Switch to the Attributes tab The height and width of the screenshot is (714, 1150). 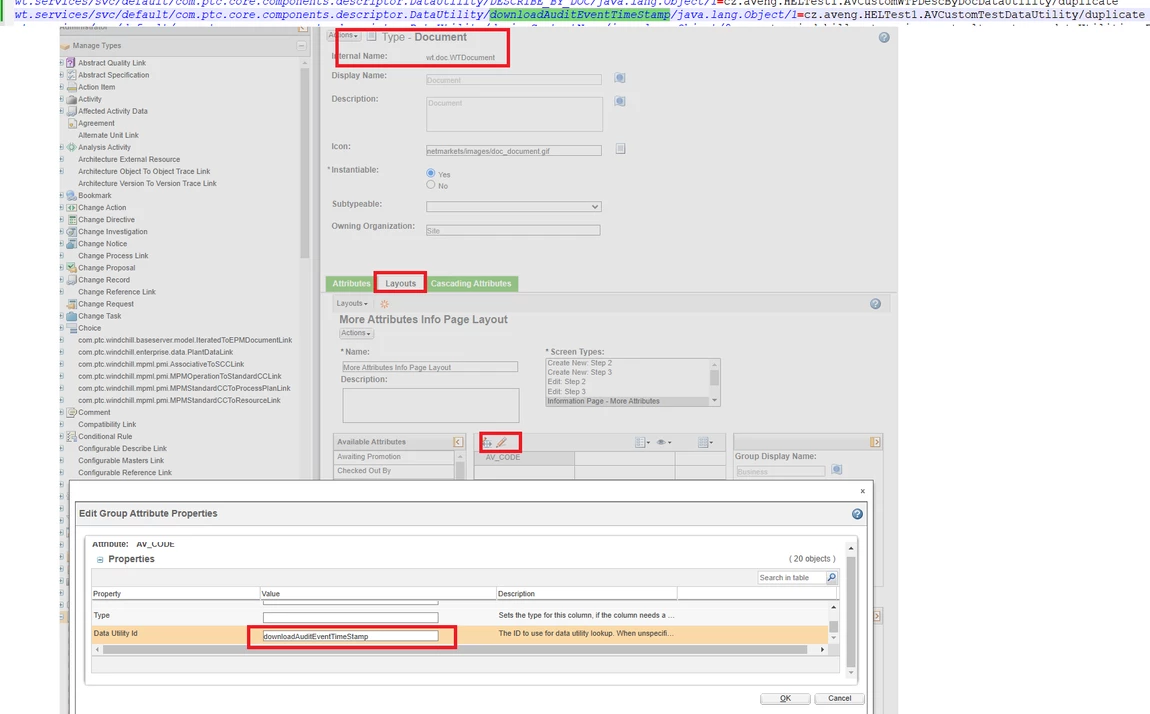351,284
